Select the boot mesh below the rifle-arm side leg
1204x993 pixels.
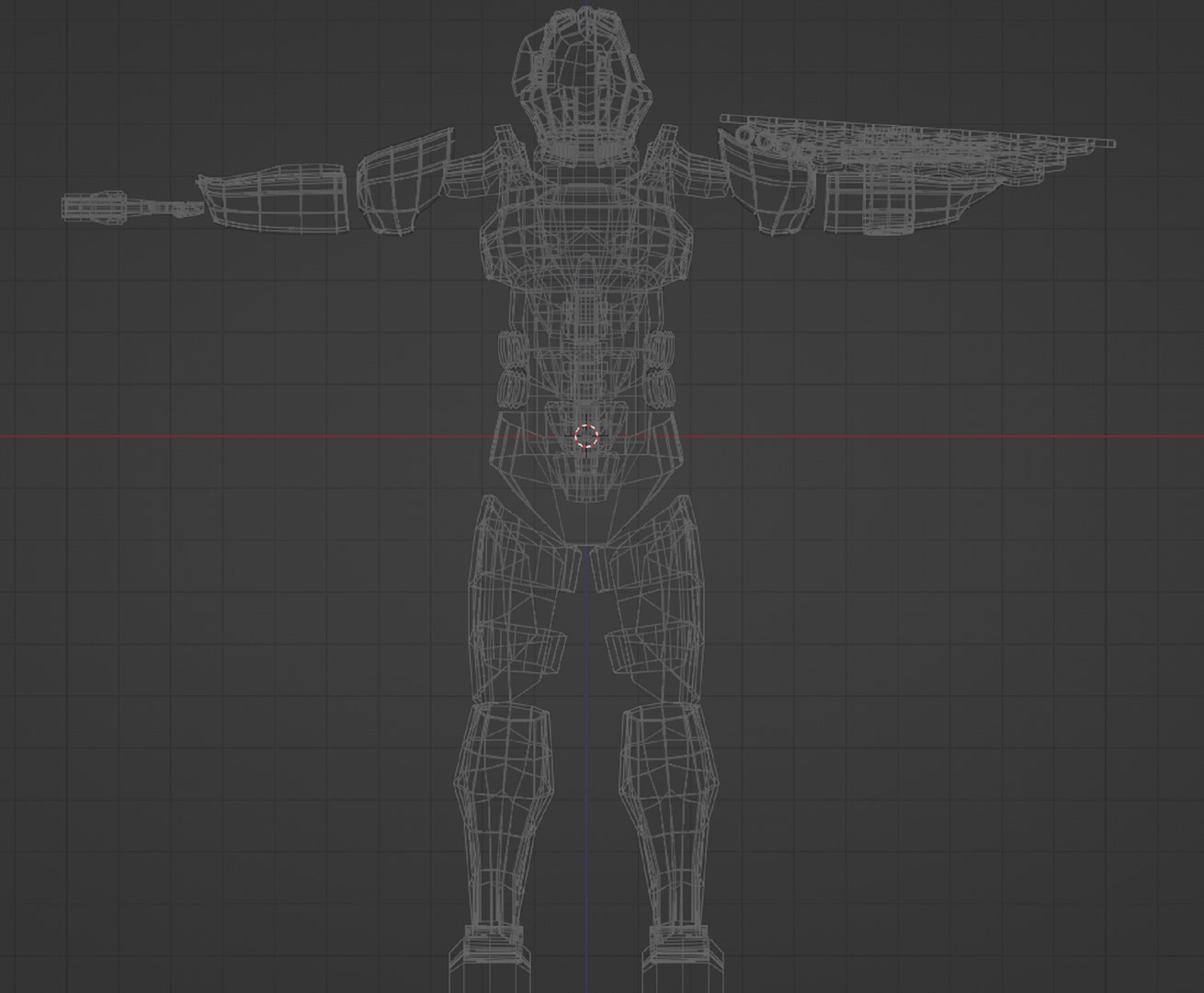[x=684, y=958]
